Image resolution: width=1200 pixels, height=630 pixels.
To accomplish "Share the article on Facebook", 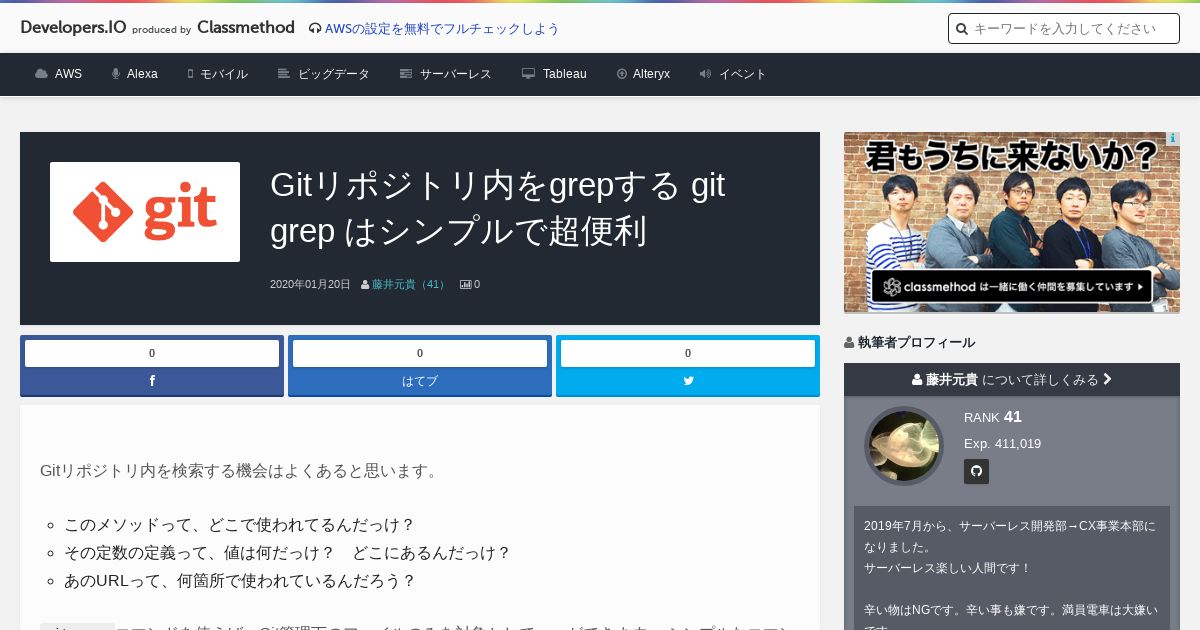I will [x=152, y=381].
